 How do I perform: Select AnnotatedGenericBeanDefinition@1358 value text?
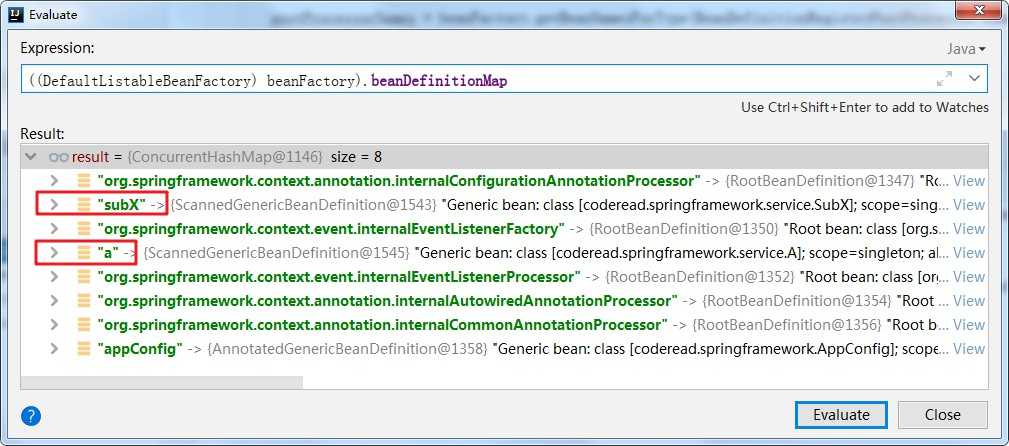coord(346,349)
